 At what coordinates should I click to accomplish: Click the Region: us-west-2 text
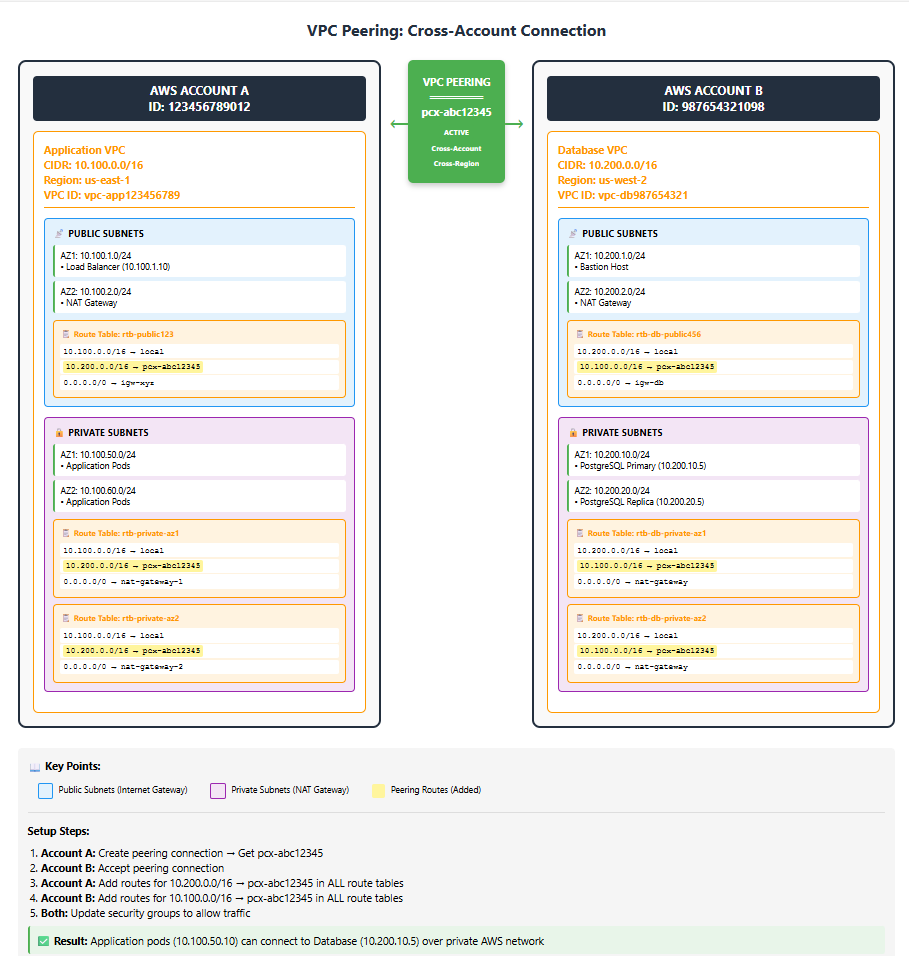(x=602, y=180)
